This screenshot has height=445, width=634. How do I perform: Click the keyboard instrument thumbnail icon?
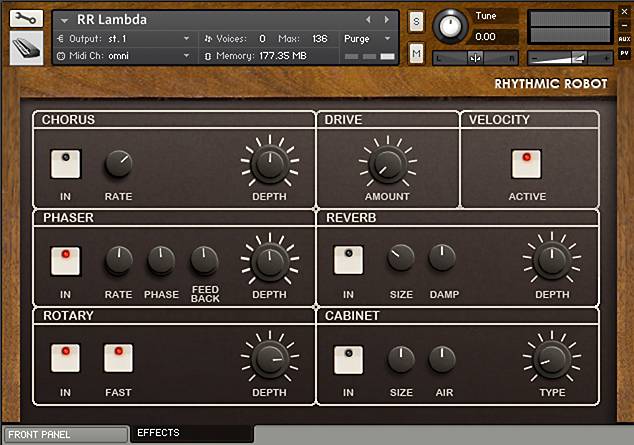tap(26, 48)
